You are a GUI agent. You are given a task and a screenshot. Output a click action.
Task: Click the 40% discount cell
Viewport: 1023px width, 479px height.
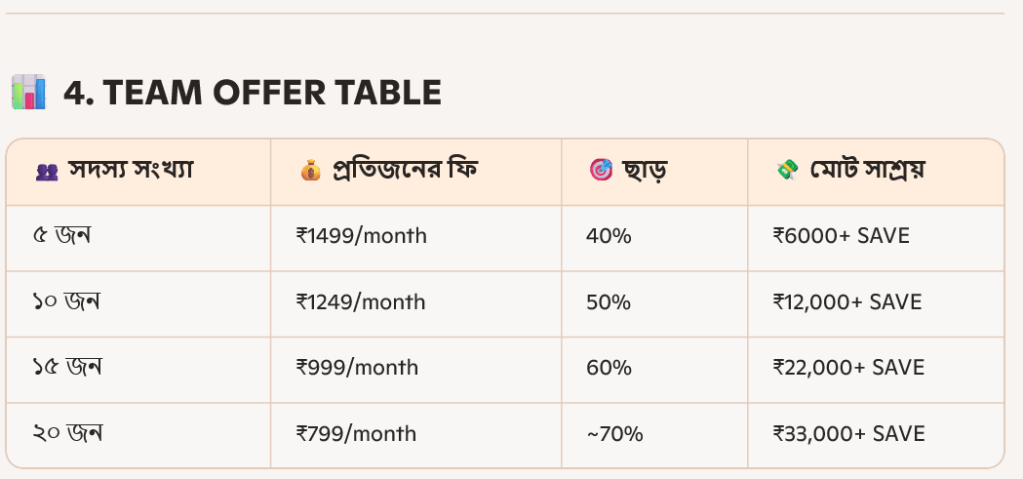click(x=608, y=236)
